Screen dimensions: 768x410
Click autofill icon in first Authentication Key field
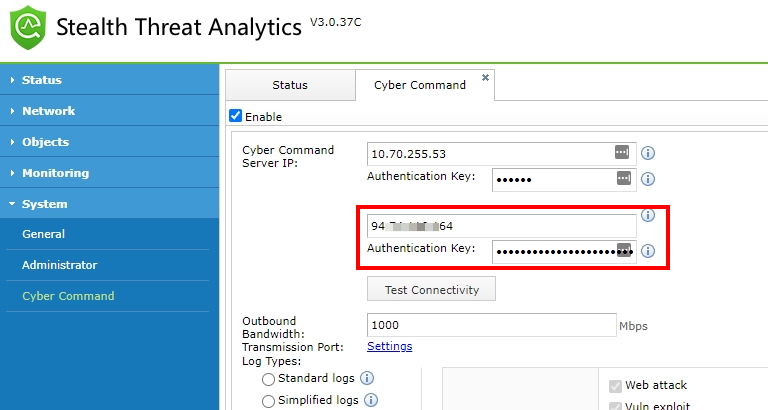tap(624, 178)
